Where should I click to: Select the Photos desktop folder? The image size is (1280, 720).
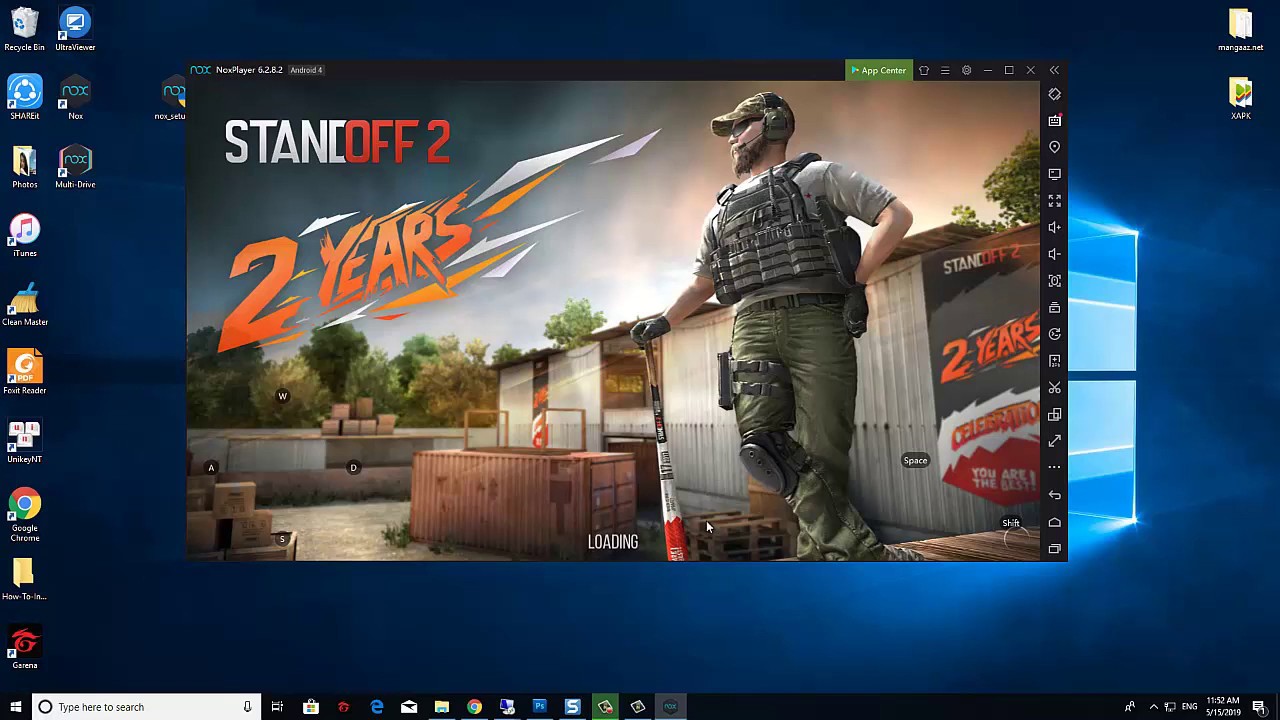click(x=24, y=167)
